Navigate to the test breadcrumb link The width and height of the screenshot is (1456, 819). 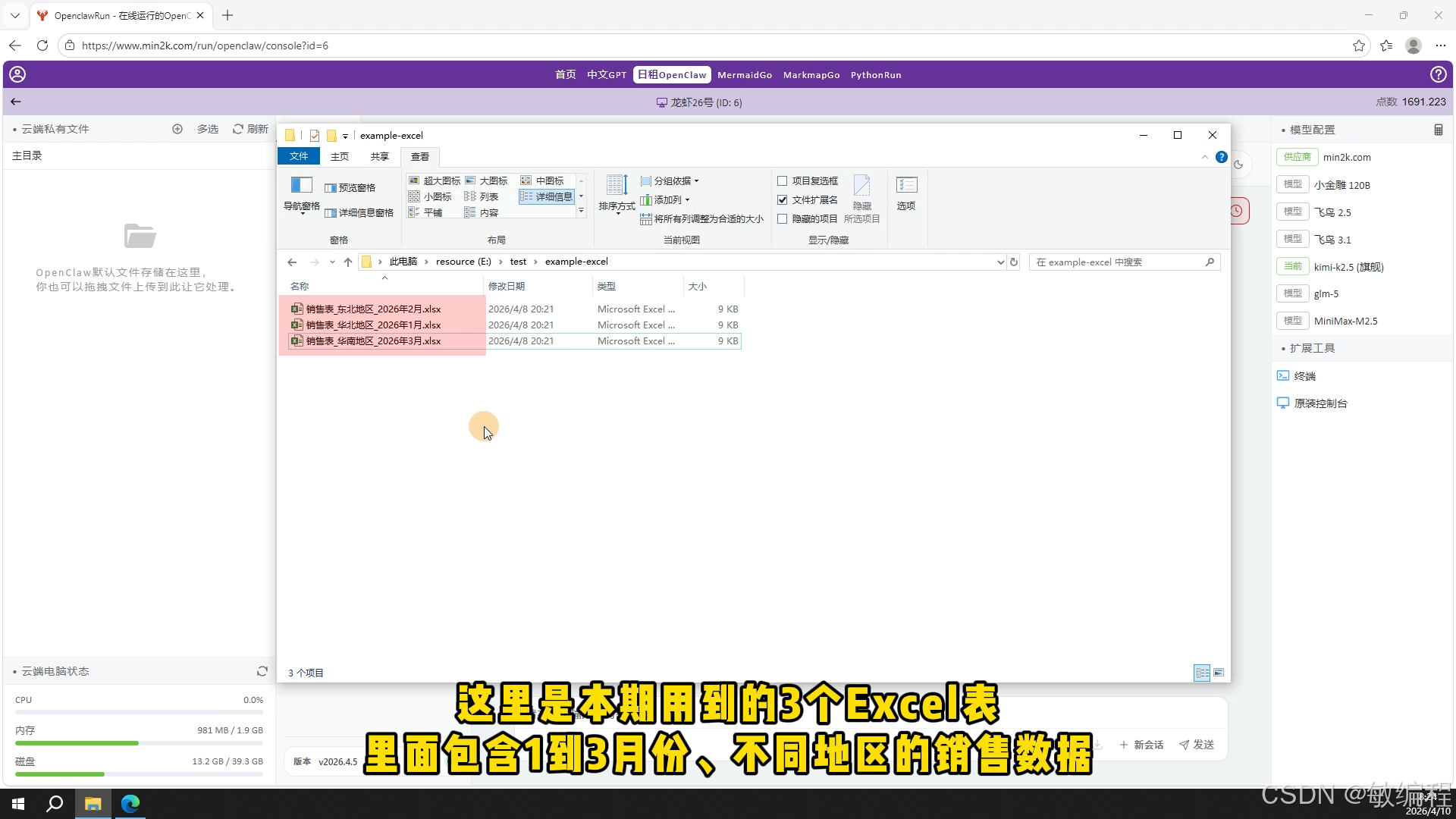click(518, 261)
